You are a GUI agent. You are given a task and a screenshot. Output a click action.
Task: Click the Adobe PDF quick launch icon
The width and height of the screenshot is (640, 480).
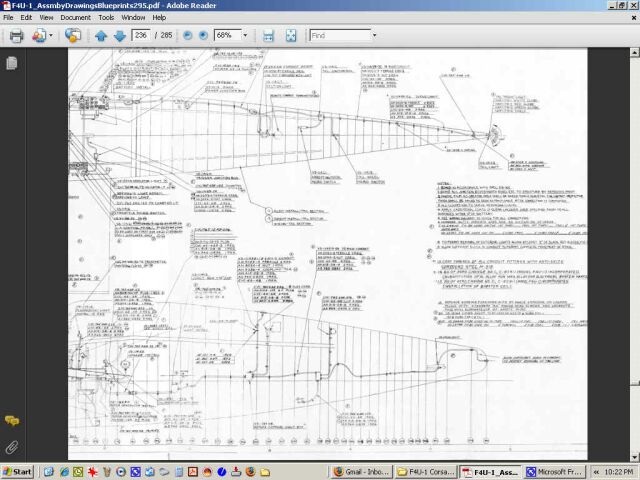pyautogui.click(x=193, y=472)
